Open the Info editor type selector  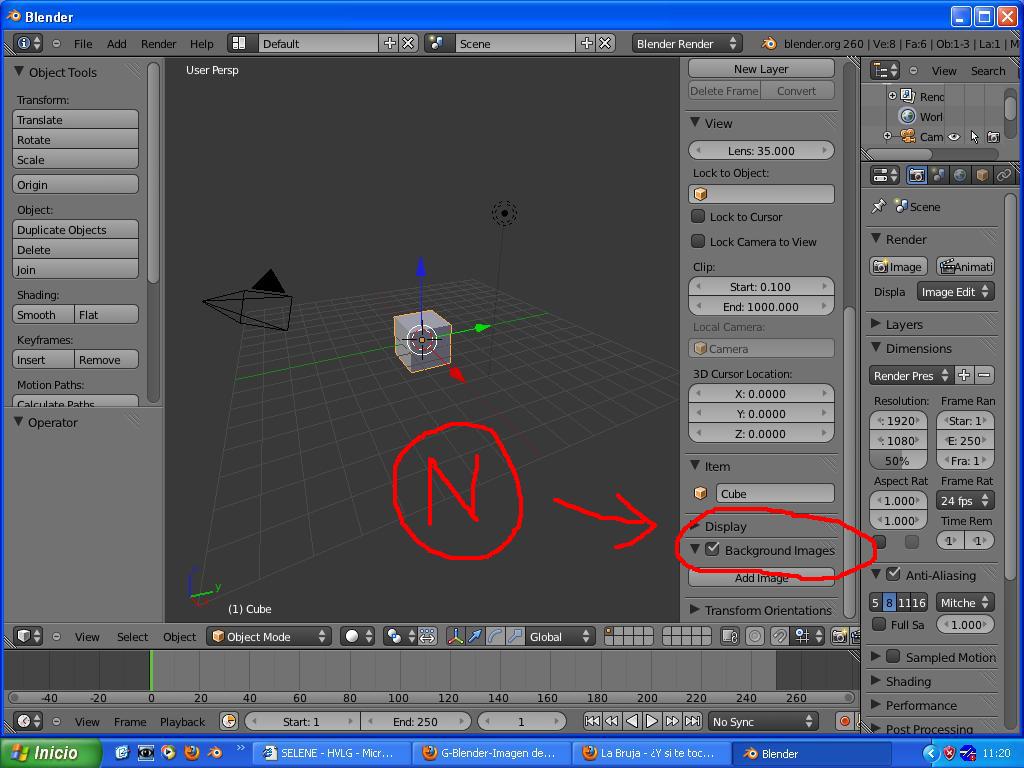pos(28,43)
